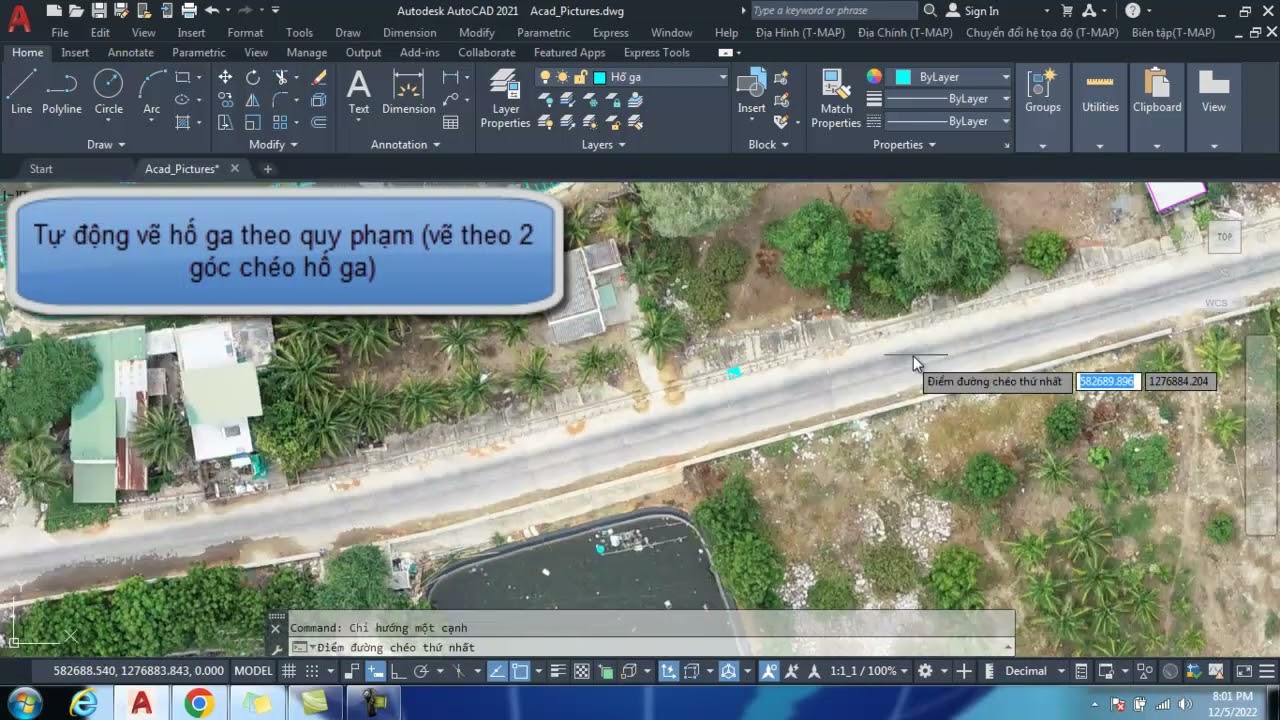Click the New drawing icon
Image resolution: width=1280 pixels, height=720 pixels.
click(53, 11)
